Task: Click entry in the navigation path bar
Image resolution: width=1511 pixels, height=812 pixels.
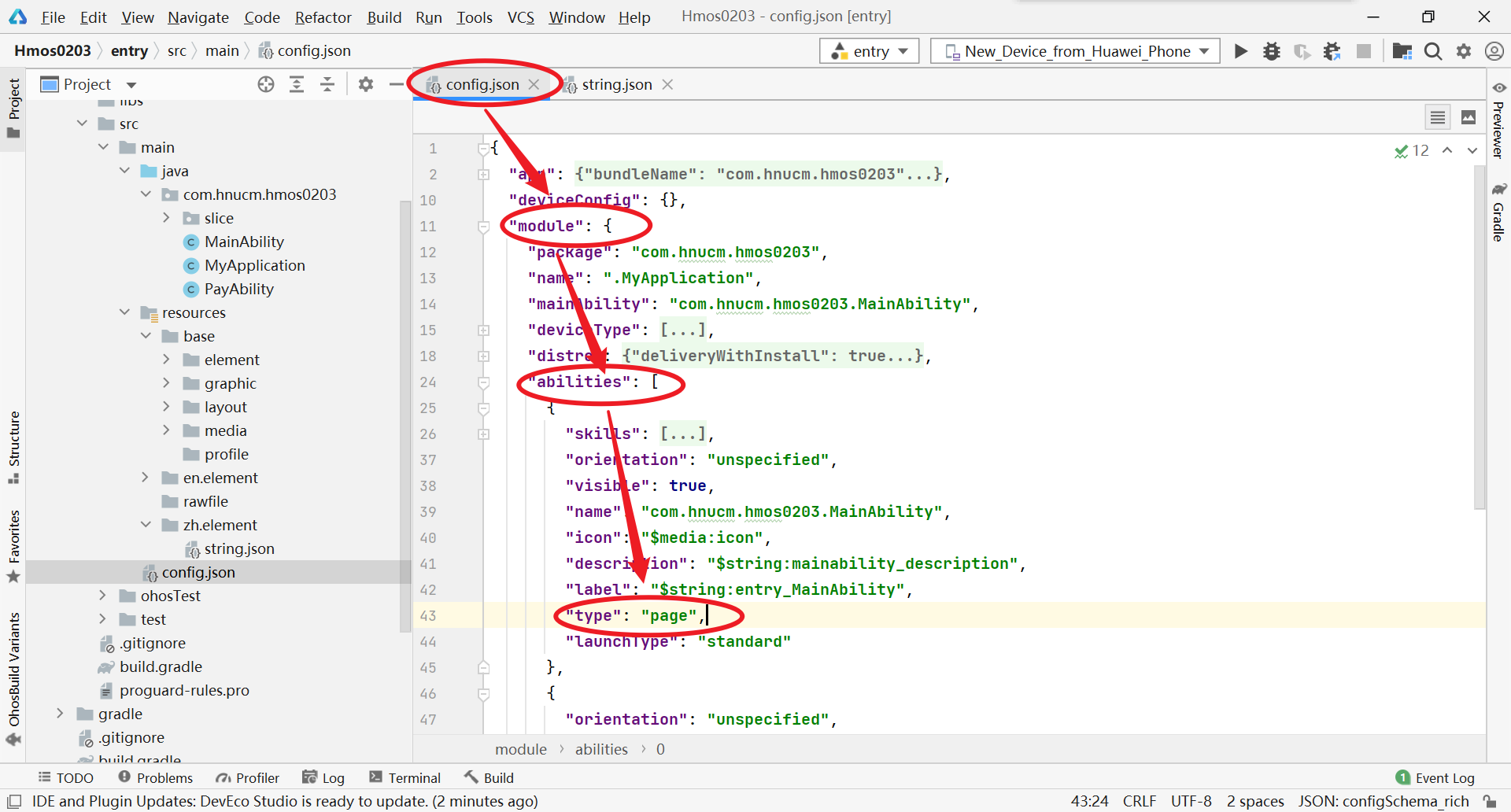Action: [x=129, y=51]
